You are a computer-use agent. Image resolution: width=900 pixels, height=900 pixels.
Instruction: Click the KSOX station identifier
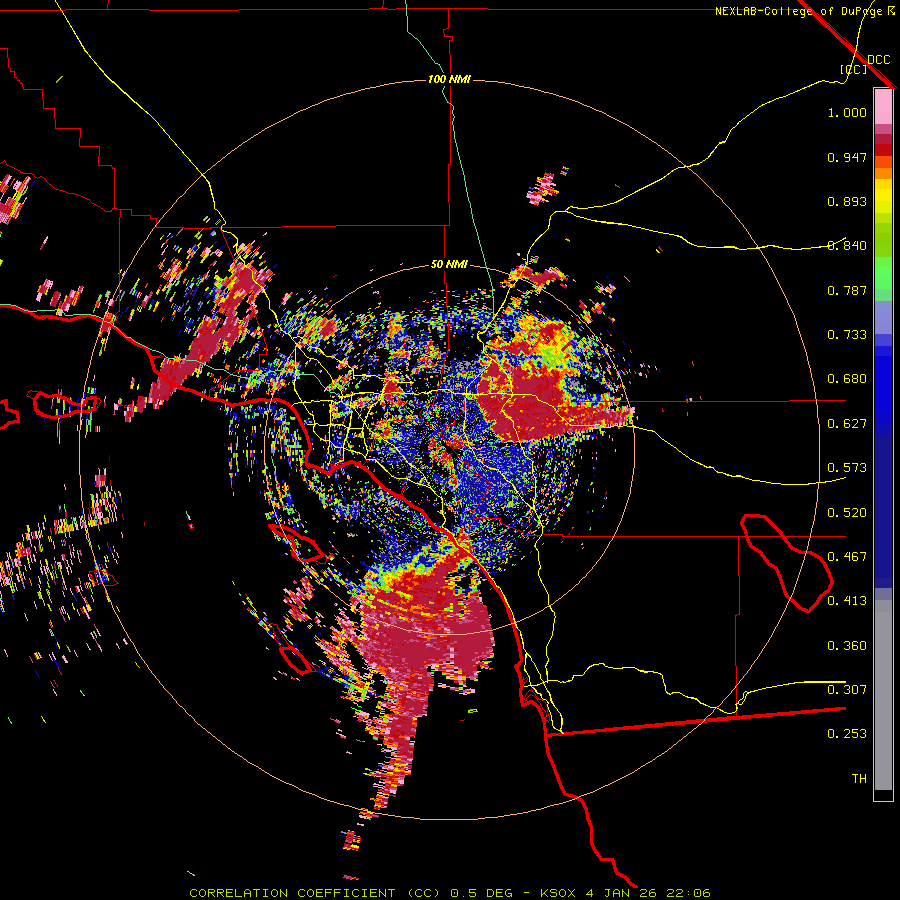click(560, 893)
